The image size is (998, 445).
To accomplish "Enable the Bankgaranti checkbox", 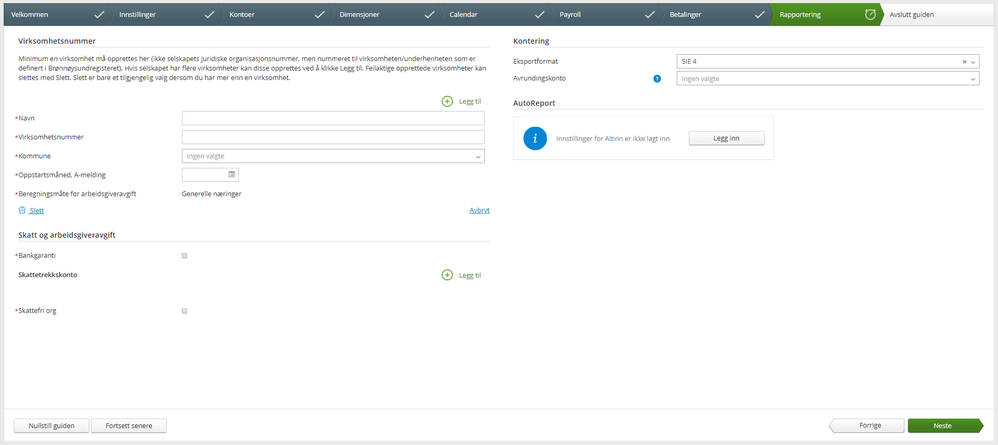I will 184,256.
